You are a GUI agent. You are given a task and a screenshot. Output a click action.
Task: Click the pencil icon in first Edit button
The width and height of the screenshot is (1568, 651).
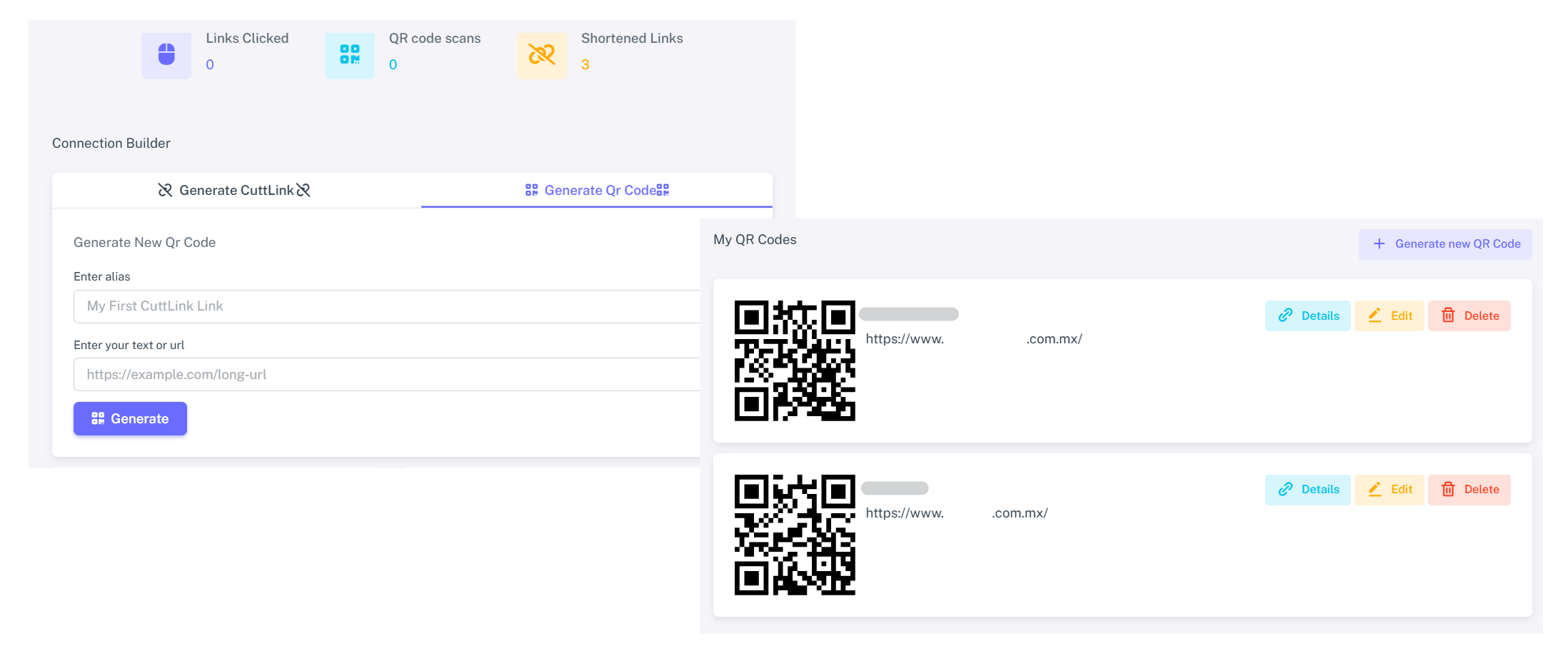(1374, 316)
